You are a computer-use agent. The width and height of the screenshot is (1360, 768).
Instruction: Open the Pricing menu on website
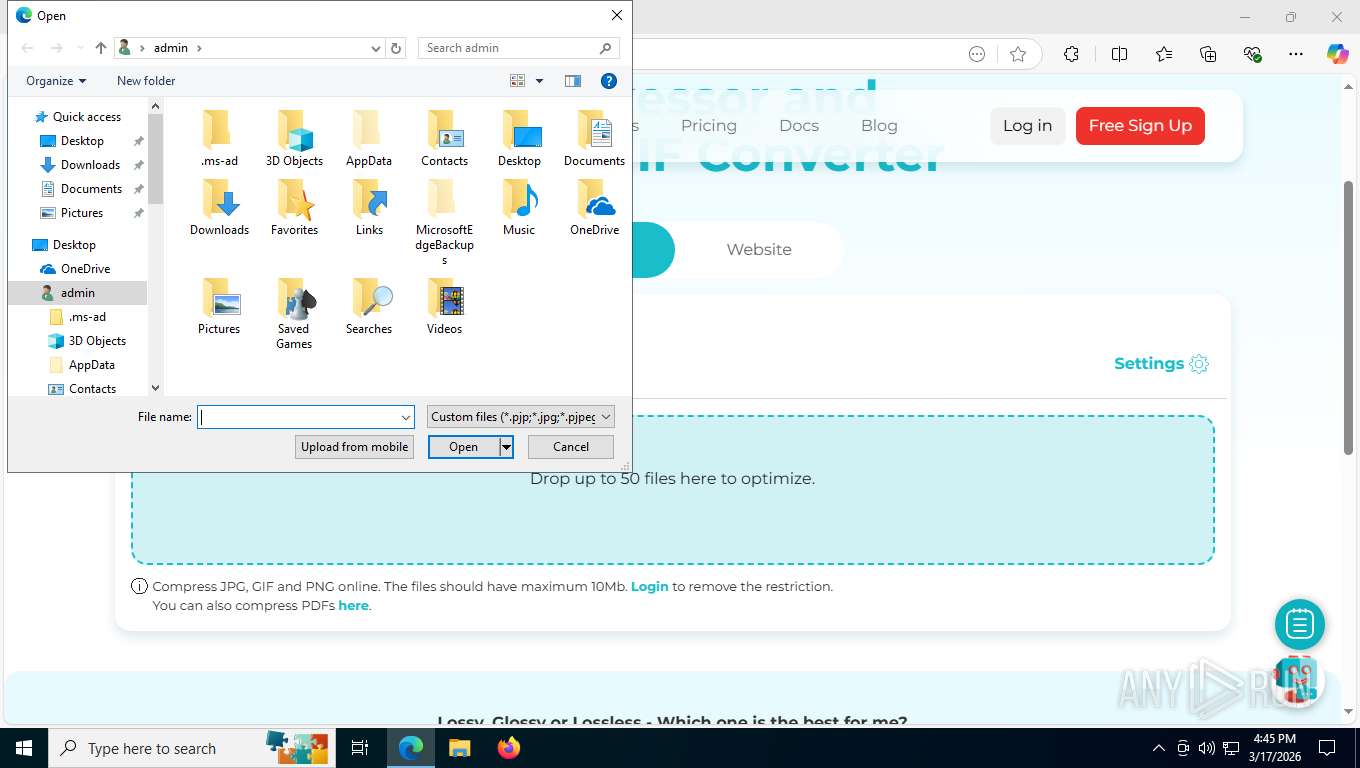pyautogui.click(x=709, y=126)
